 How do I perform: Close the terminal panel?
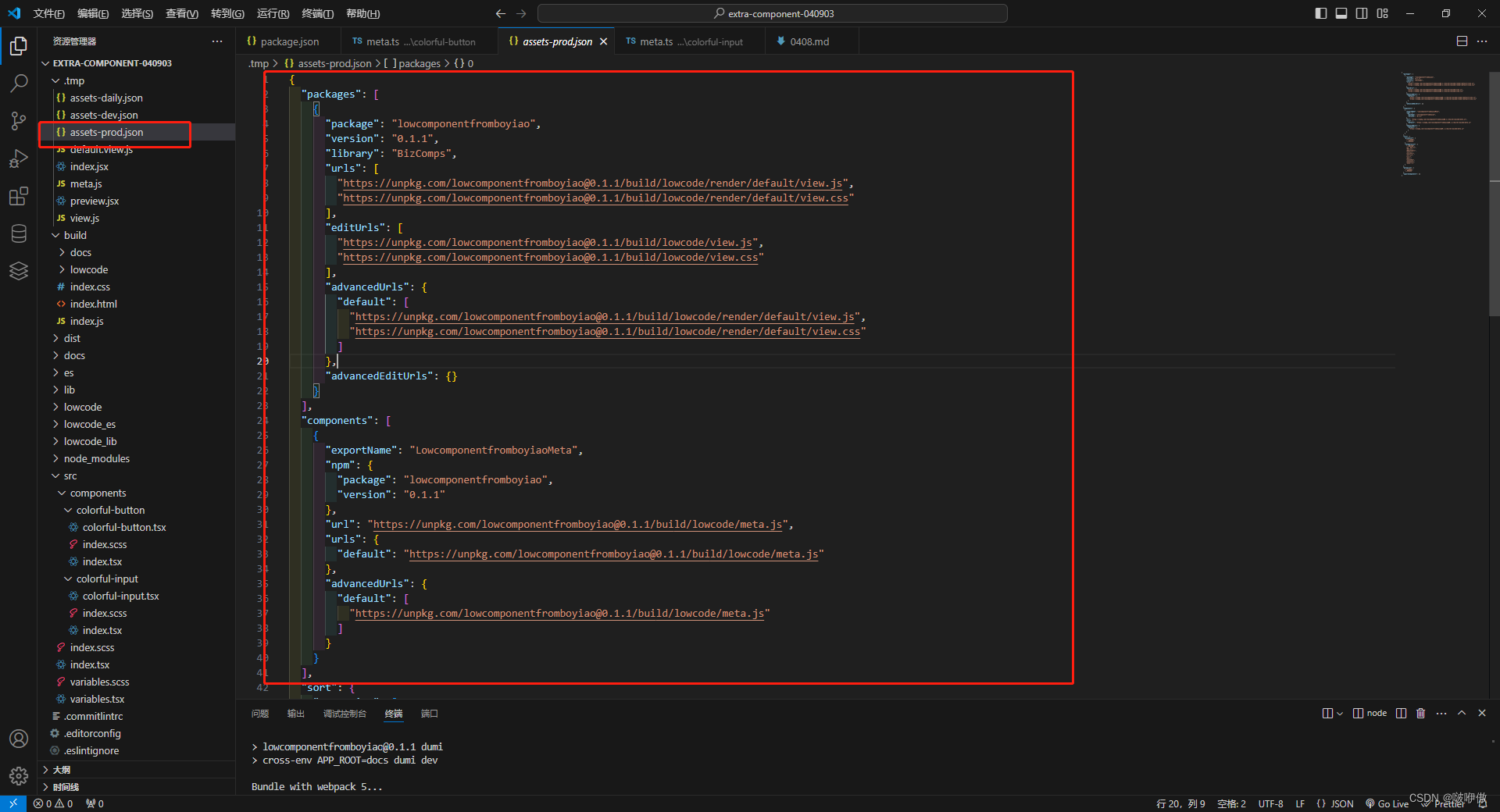pos(1482,713)
